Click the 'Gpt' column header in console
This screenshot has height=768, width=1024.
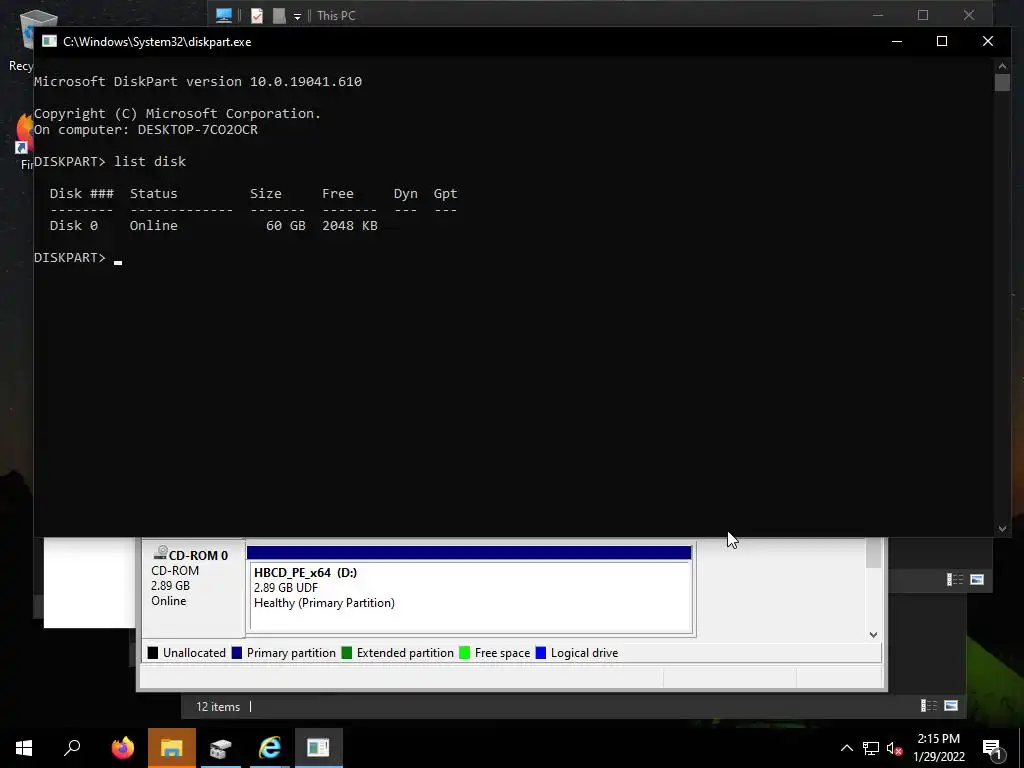(x=445, y=194)
